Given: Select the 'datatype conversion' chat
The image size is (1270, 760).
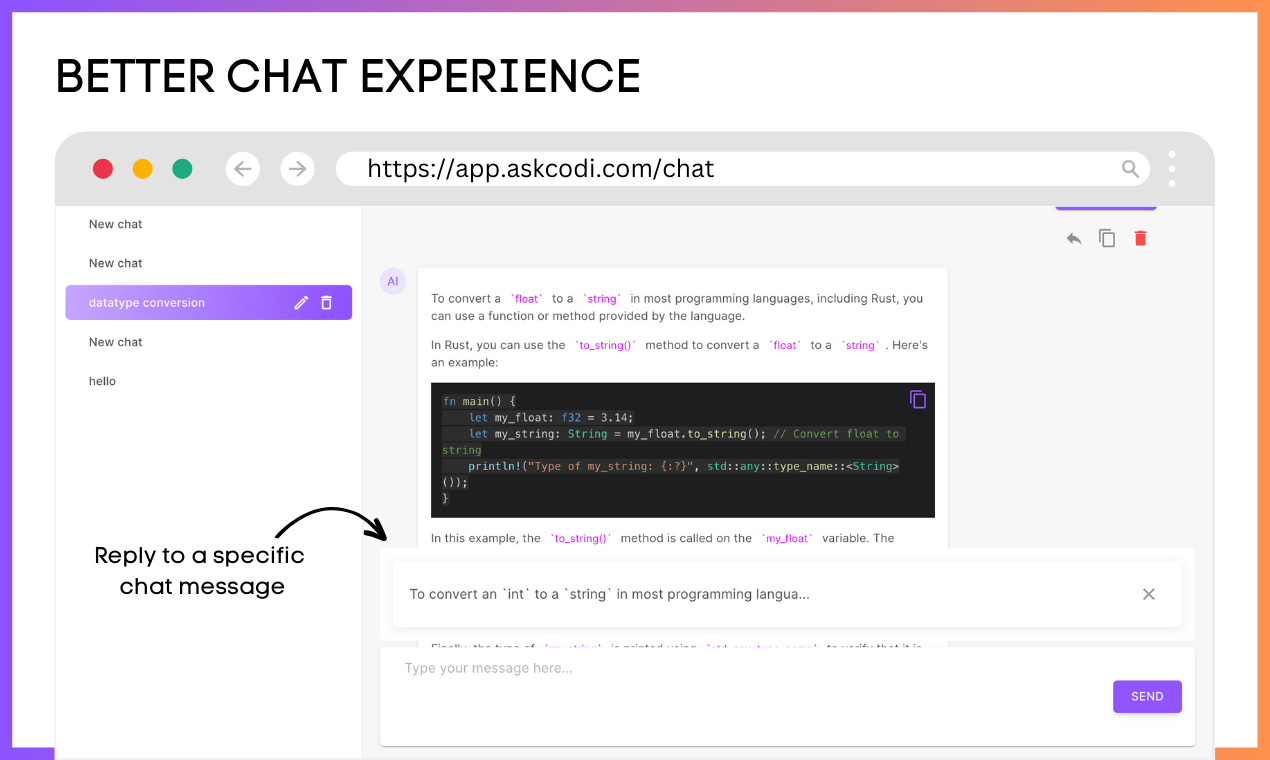Looking at the screenshot, I should 147,303.
